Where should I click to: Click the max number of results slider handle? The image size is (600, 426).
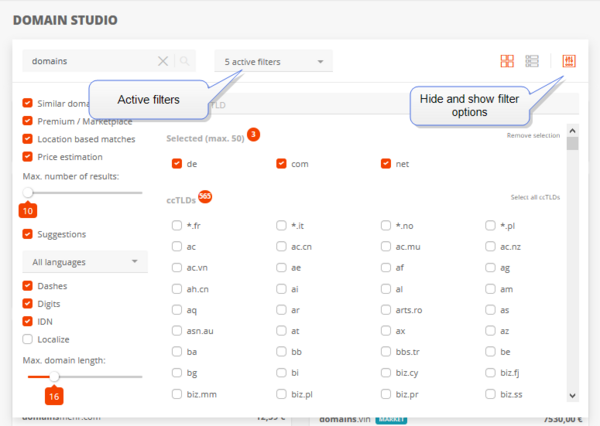click(28, 193)
